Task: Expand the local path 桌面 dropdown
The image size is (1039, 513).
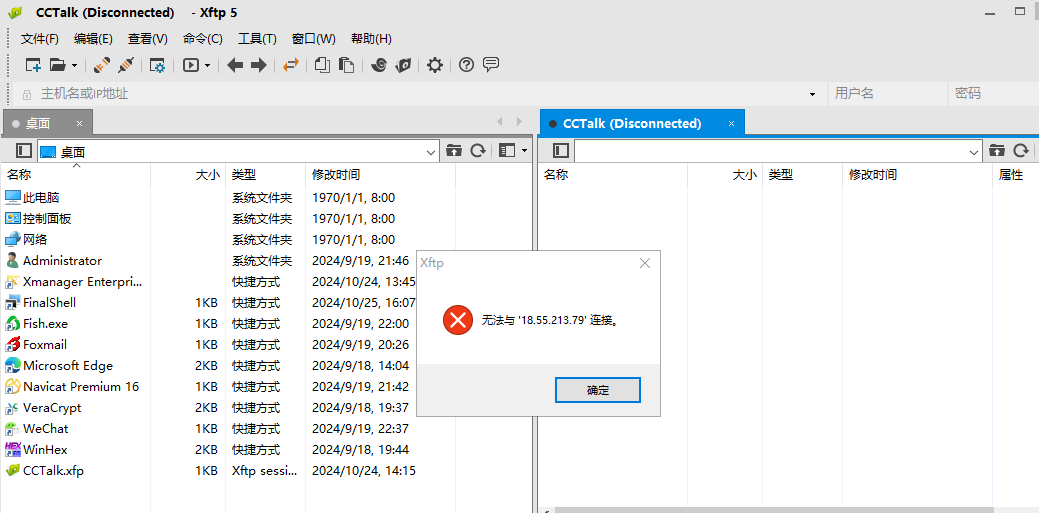Action: [x=429, y=152]
